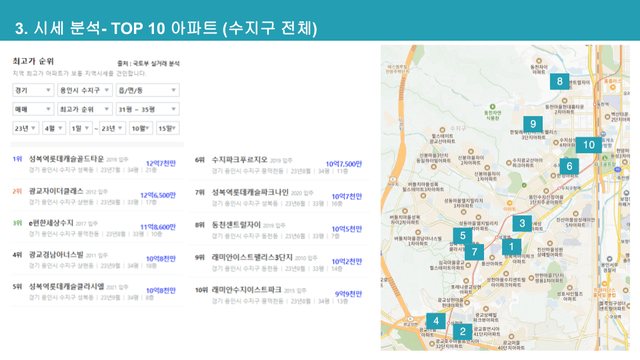This screenshot has height=360, width=640.
Task: Click the 최고가 순위 heading
Action: 33,61
